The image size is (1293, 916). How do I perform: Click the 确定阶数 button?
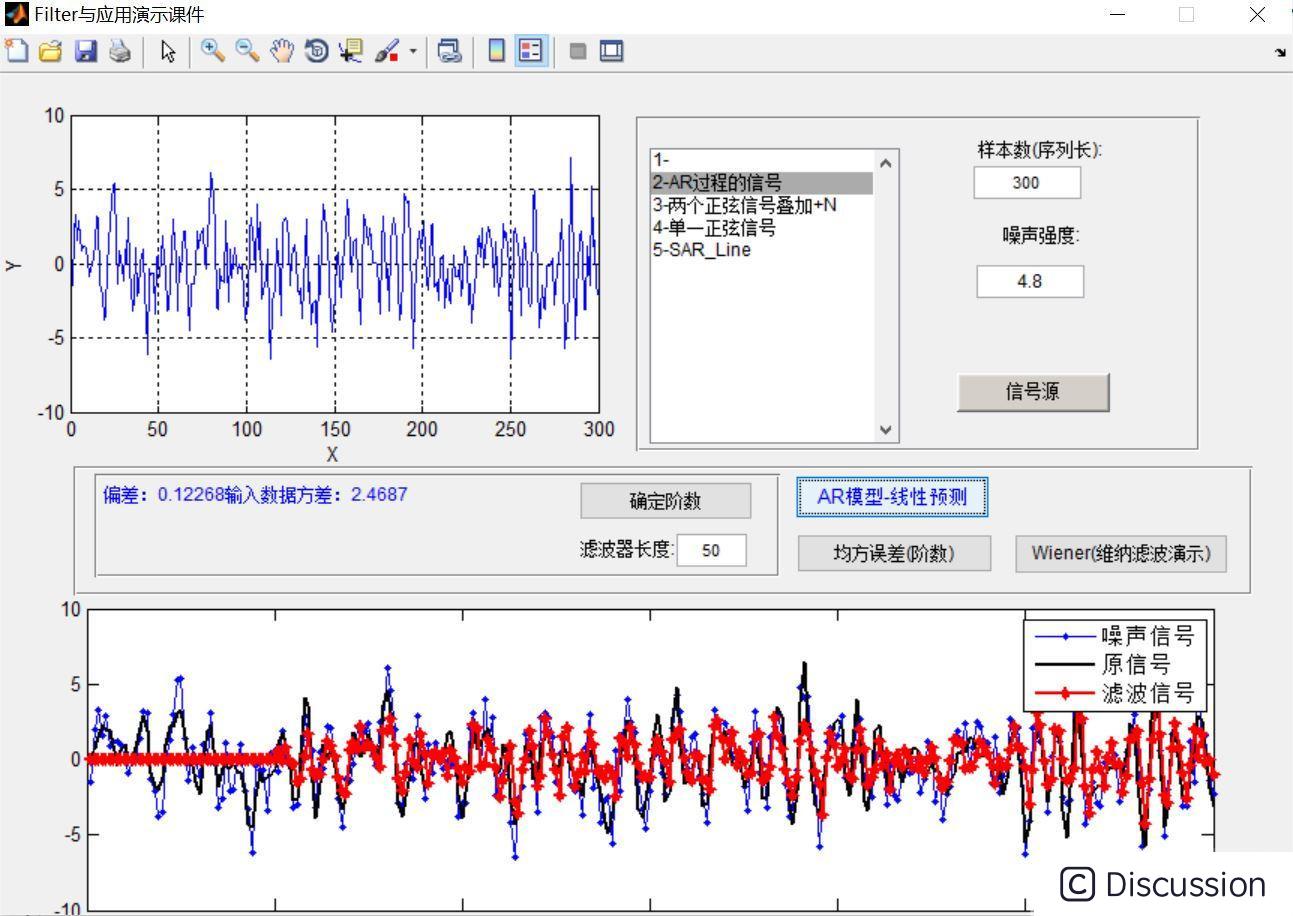666,501
